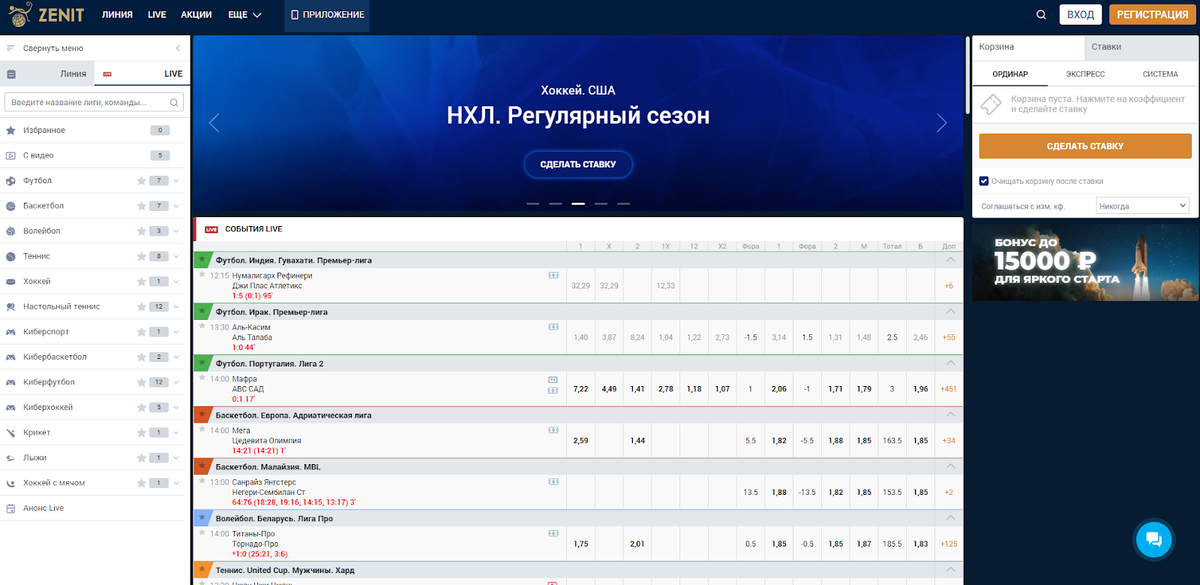1200x585 pixels.
Task: Open ЛИНИЯ in top navigation
Action: pos(117,15)
